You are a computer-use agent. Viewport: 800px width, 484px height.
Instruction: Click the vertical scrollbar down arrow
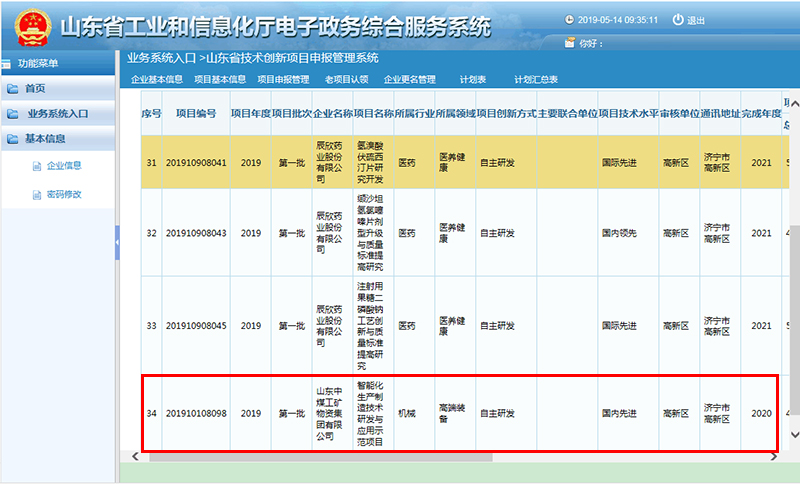point(794,435)
